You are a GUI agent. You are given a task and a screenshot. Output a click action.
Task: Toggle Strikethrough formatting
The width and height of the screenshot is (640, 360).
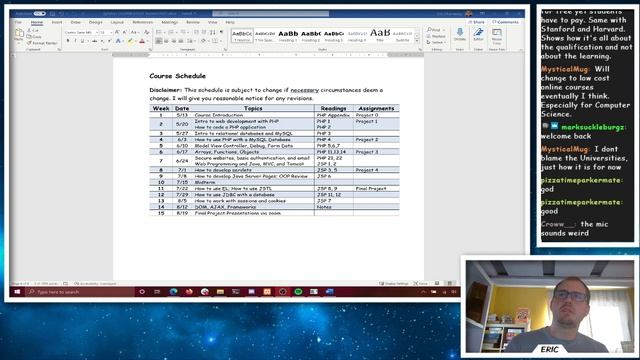click(94, 41)
